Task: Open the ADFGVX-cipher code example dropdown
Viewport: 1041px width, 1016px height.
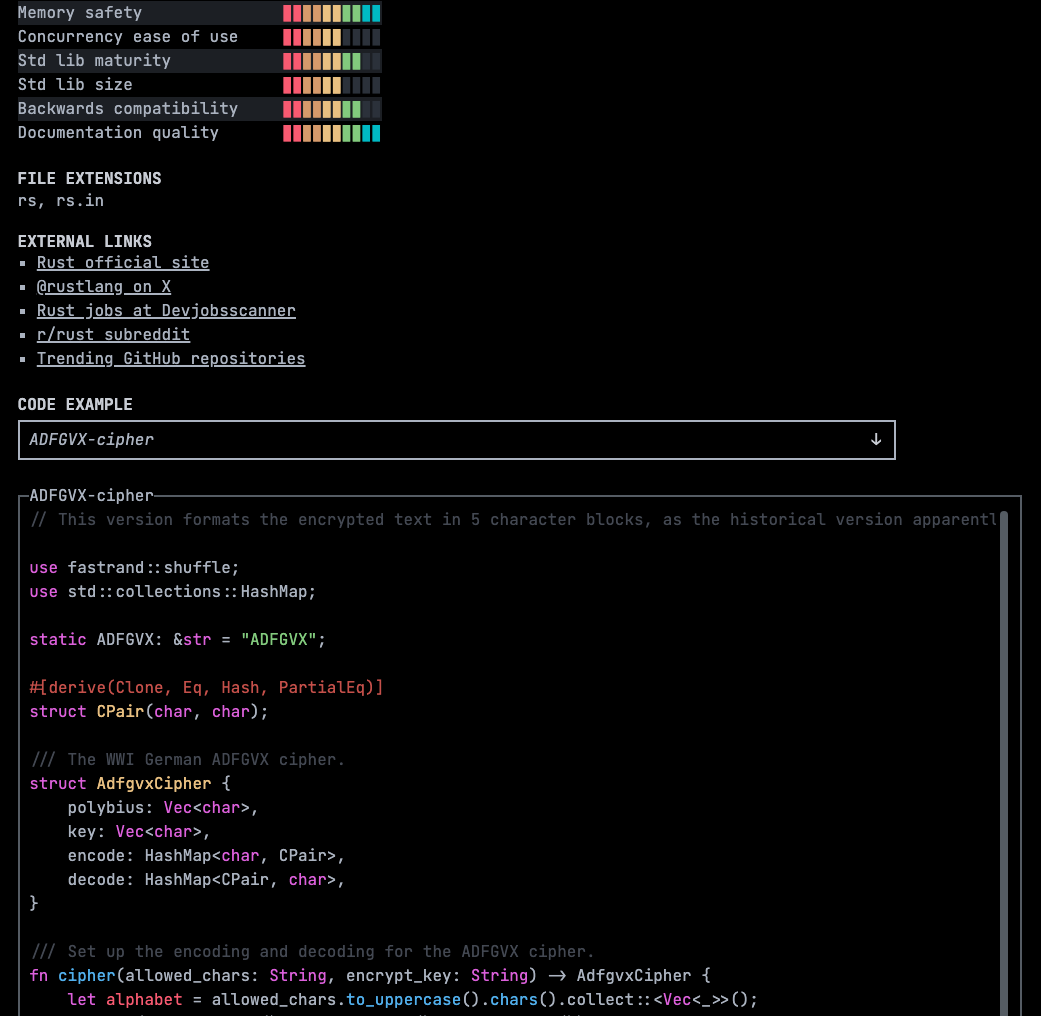Action: tap(457, 440)
